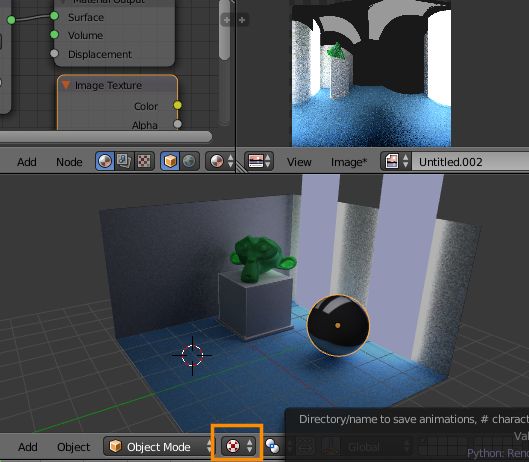Click the plus region toggle in image editor
The height and width of the screenshot is (462, 529).
242,20
